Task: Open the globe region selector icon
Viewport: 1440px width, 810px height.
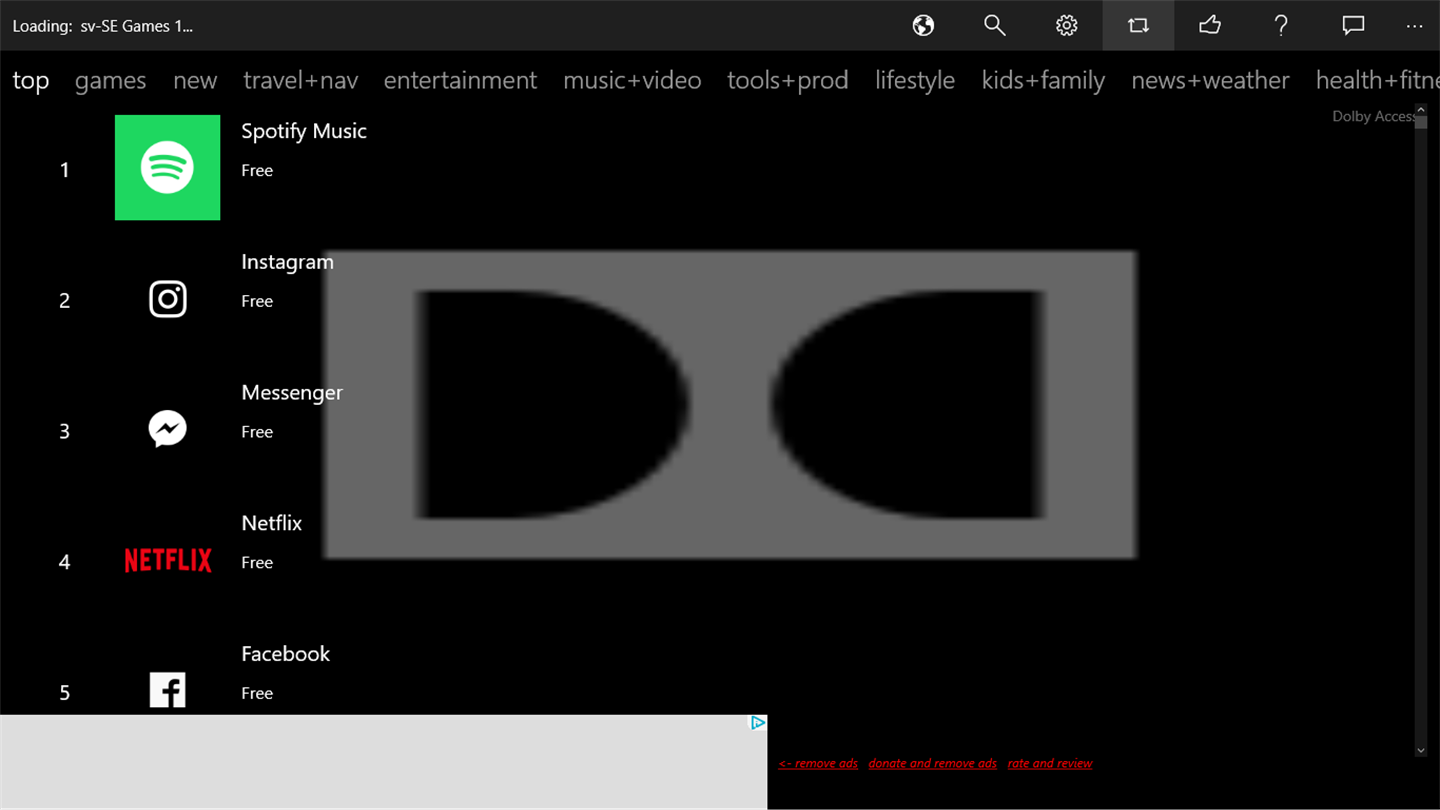Action: point(923,26)
